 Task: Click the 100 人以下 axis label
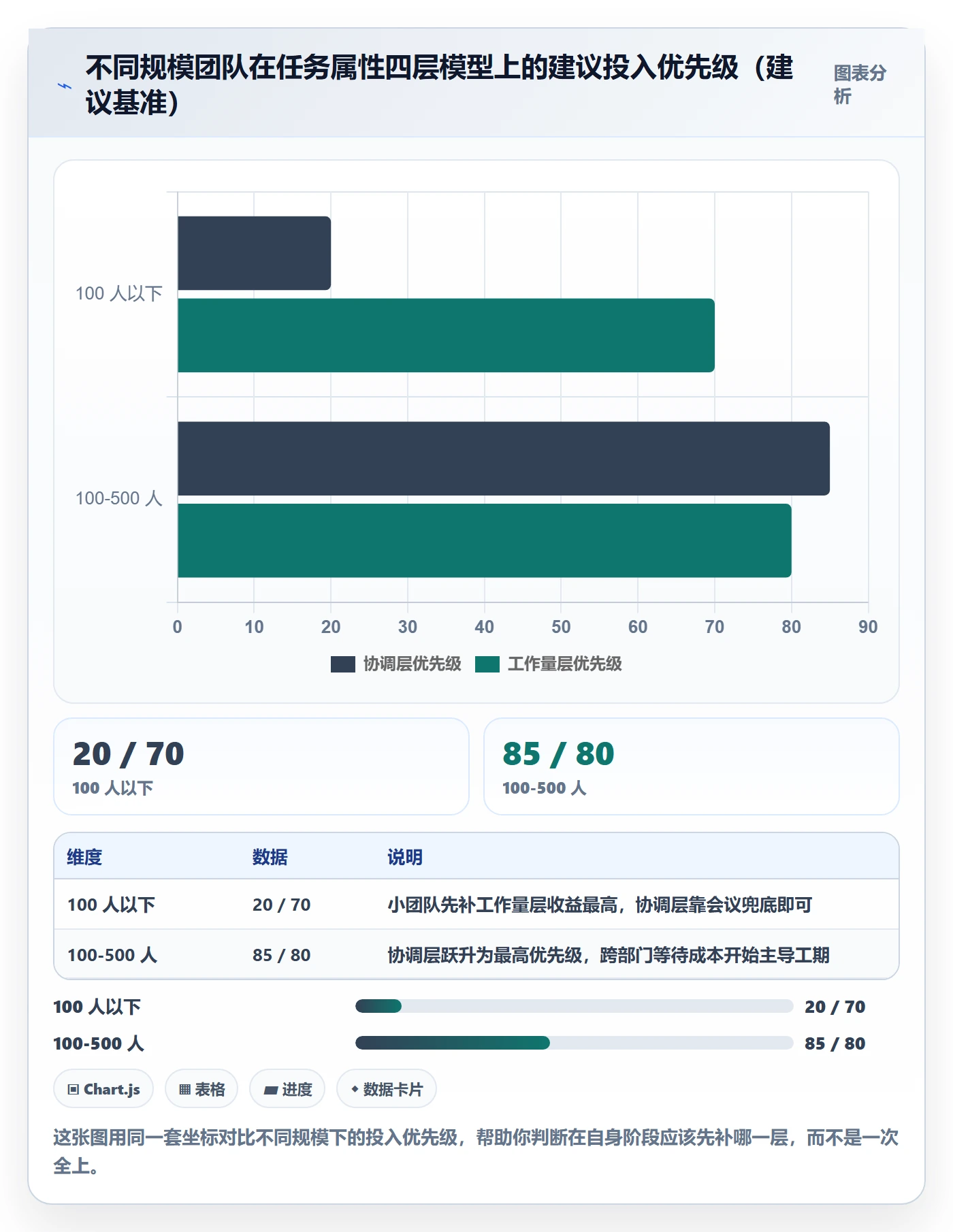tap(118, 294)
